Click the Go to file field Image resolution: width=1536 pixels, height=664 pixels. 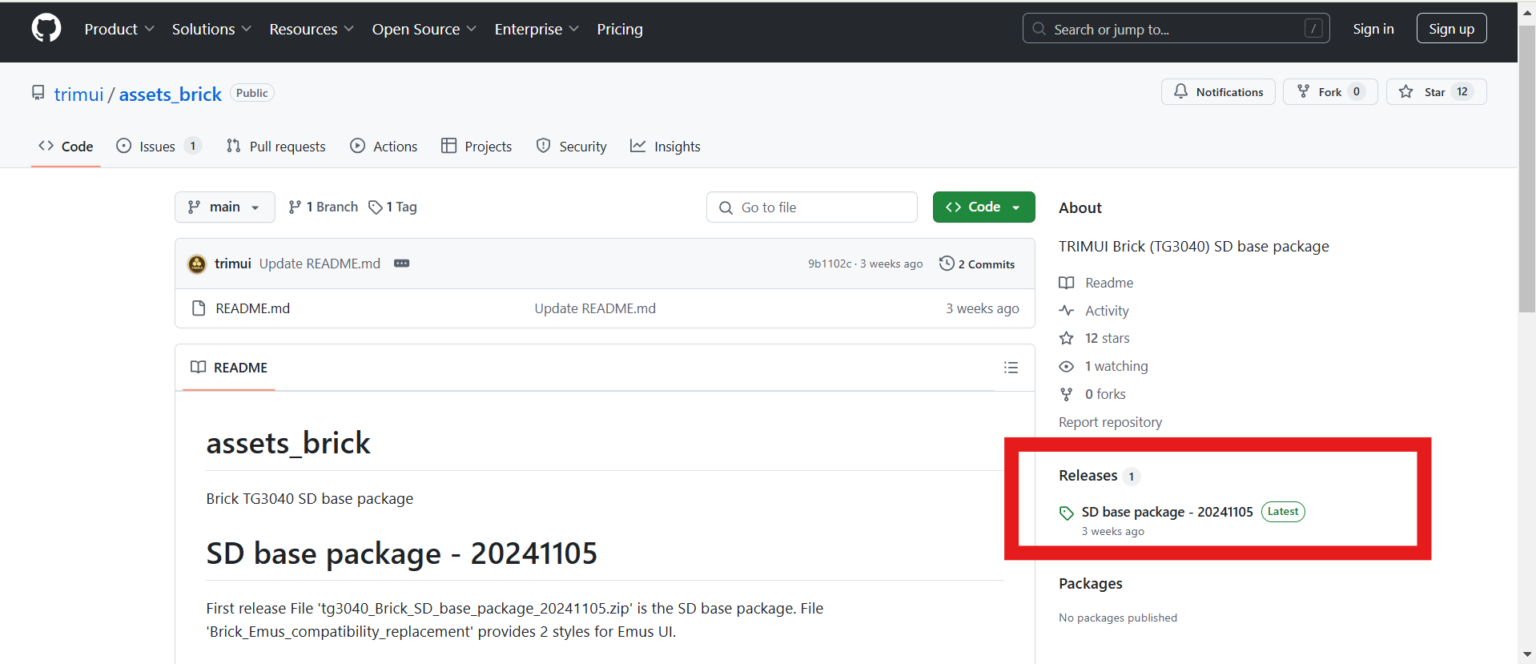click(812, 207)
